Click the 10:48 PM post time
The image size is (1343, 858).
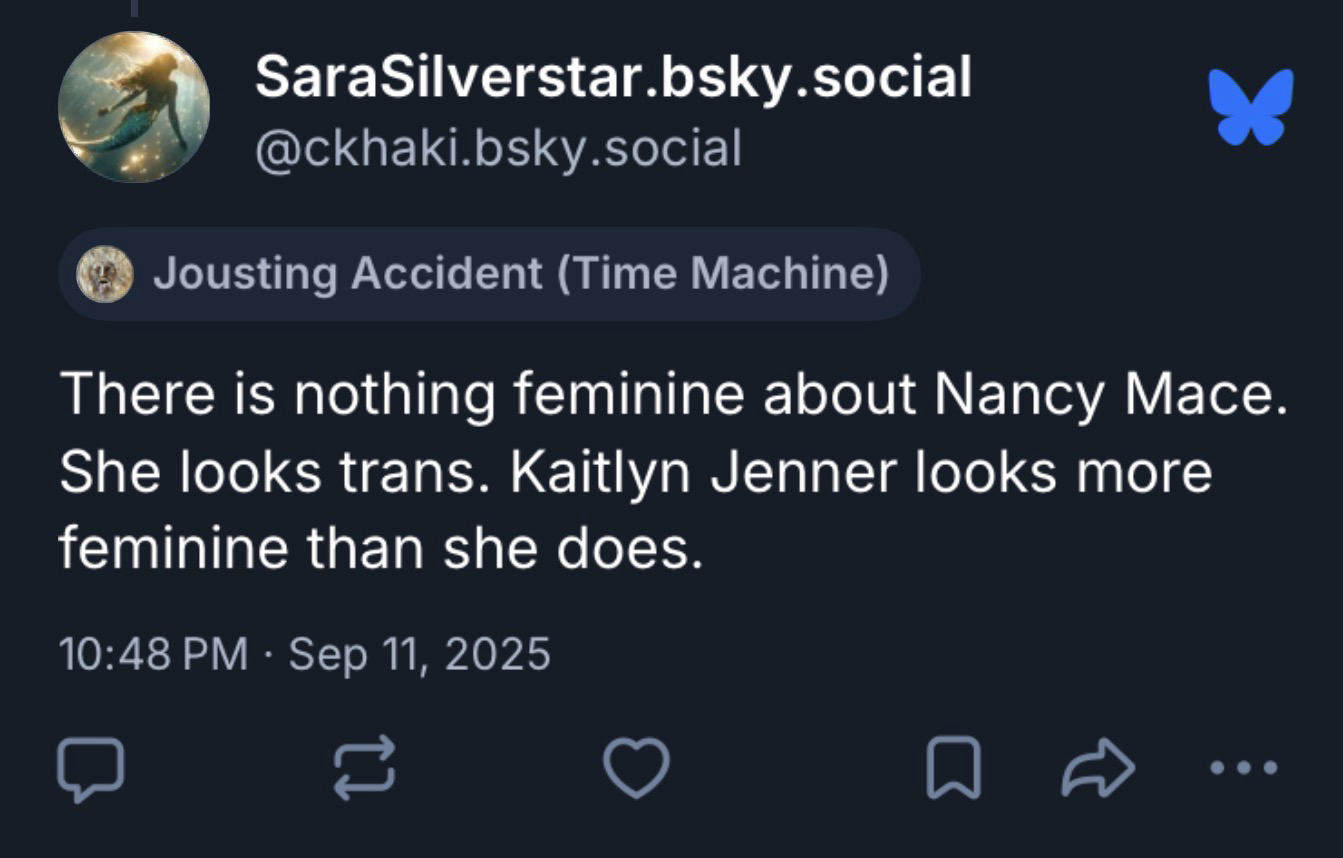click(153, 654)
